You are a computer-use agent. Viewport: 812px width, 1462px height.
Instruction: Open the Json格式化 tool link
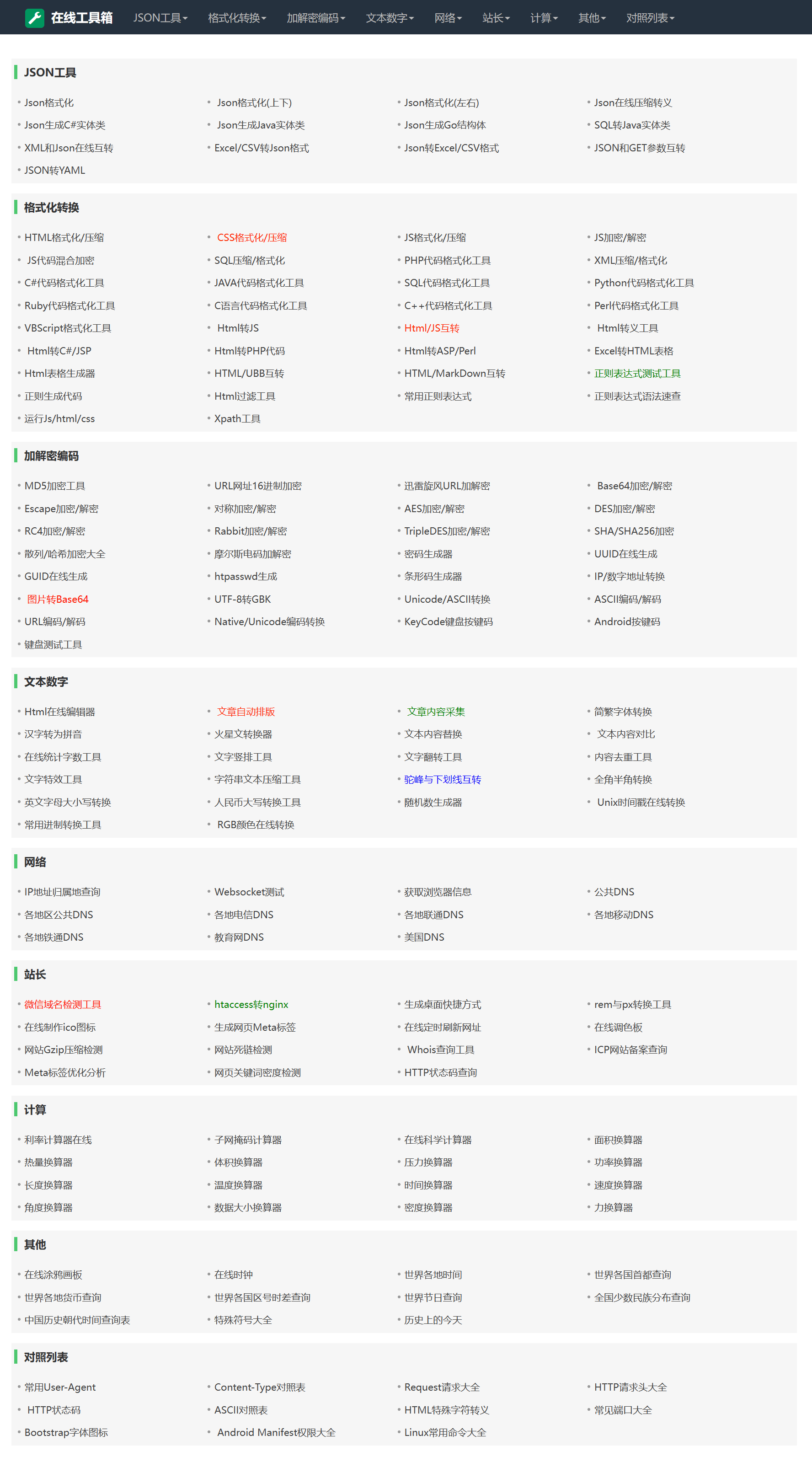(x=49, y=103)
